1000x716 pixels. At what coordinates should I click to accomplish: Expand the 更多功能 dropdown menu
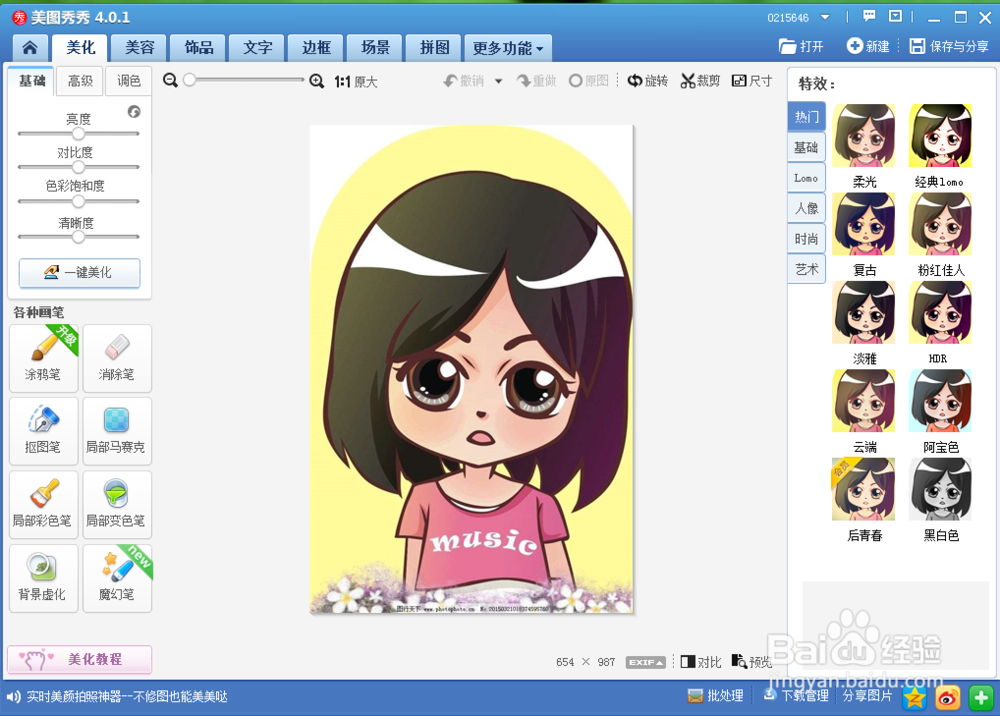508,48
